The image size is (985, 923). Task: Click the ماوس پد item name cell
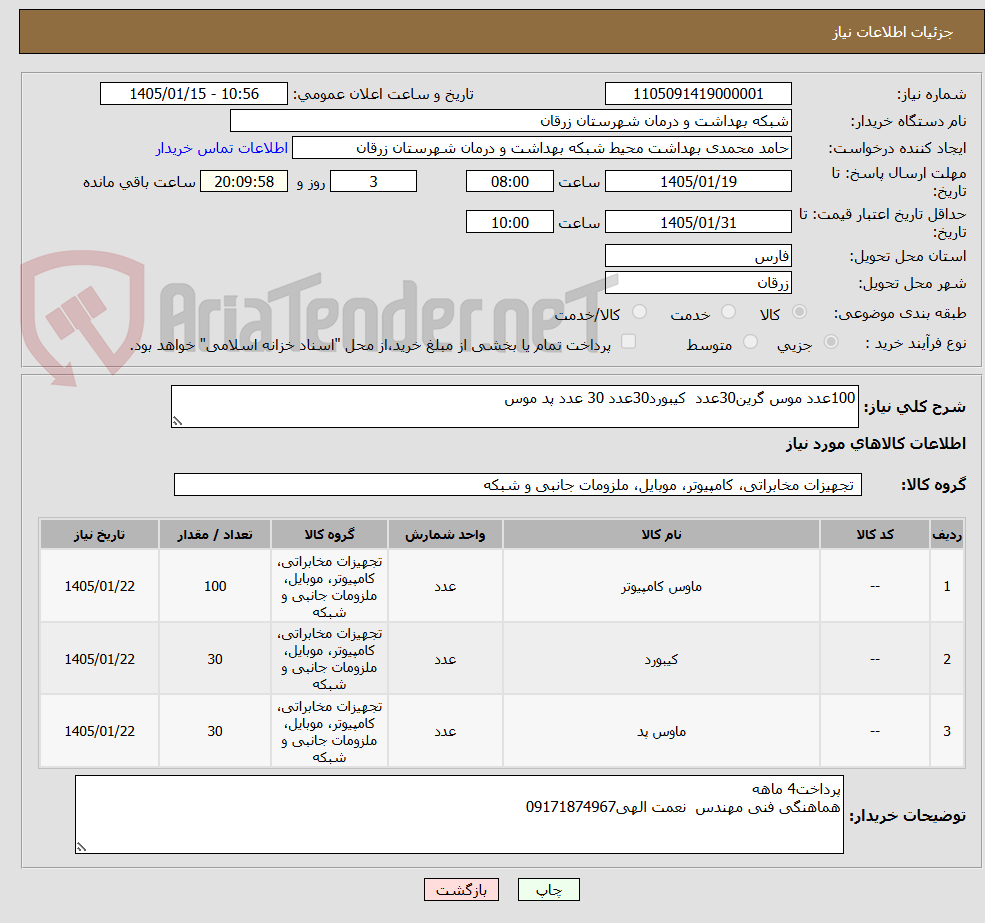(661, 731)
